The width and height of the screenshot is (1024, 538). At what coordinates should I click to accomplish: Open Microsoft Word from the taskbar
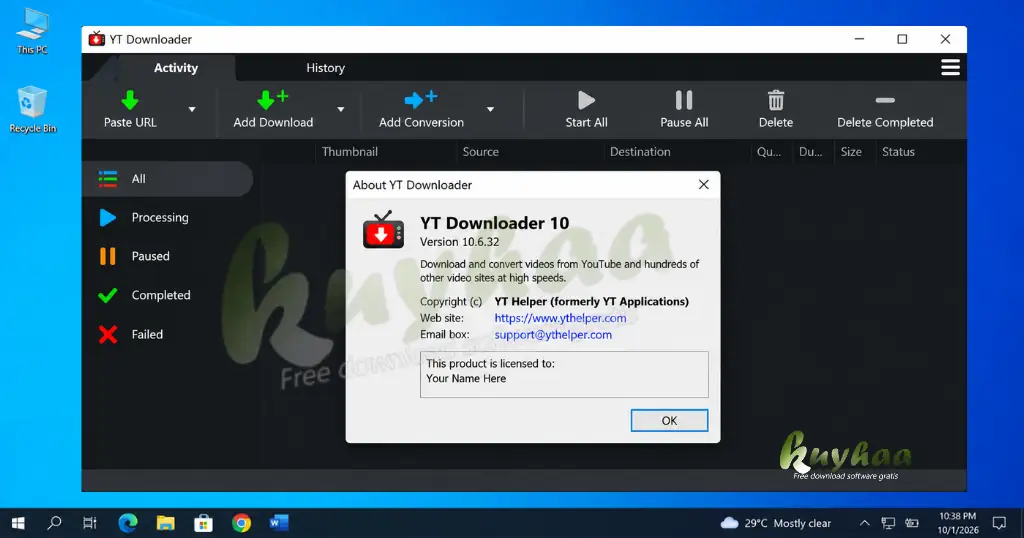point(279,523)
